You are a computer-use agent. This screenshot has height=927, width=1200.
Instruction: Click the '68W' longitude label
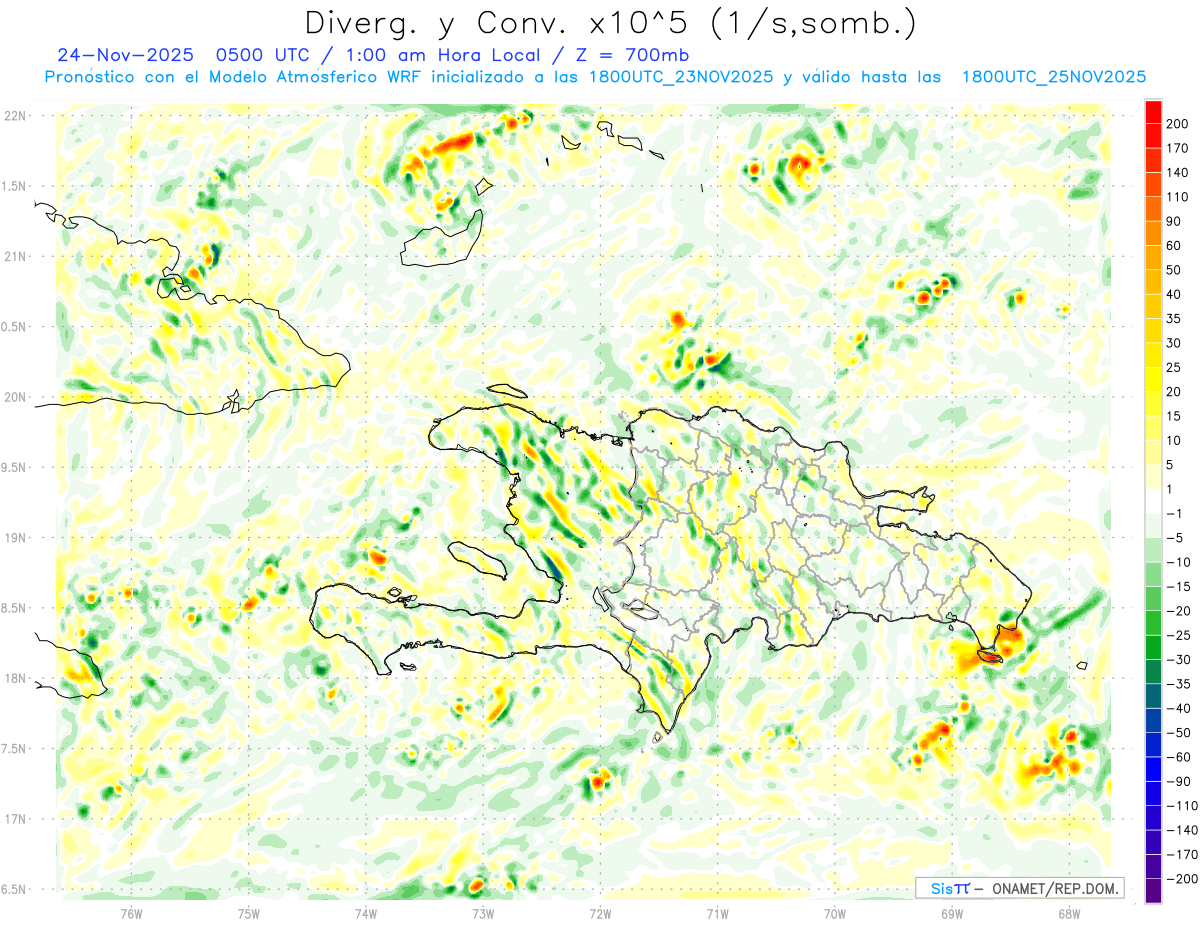1068,912
